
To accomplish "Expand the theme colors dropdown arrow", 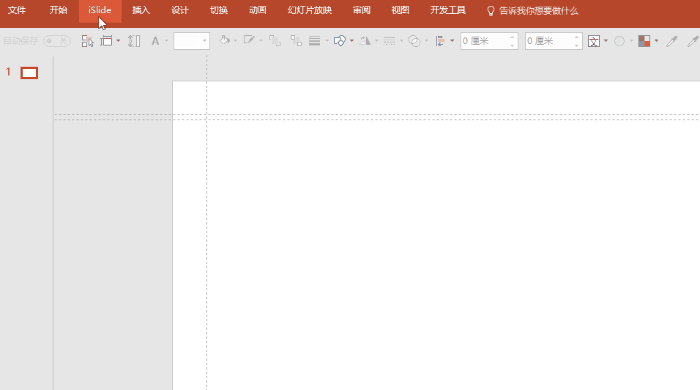I will (x=656, y=41).
